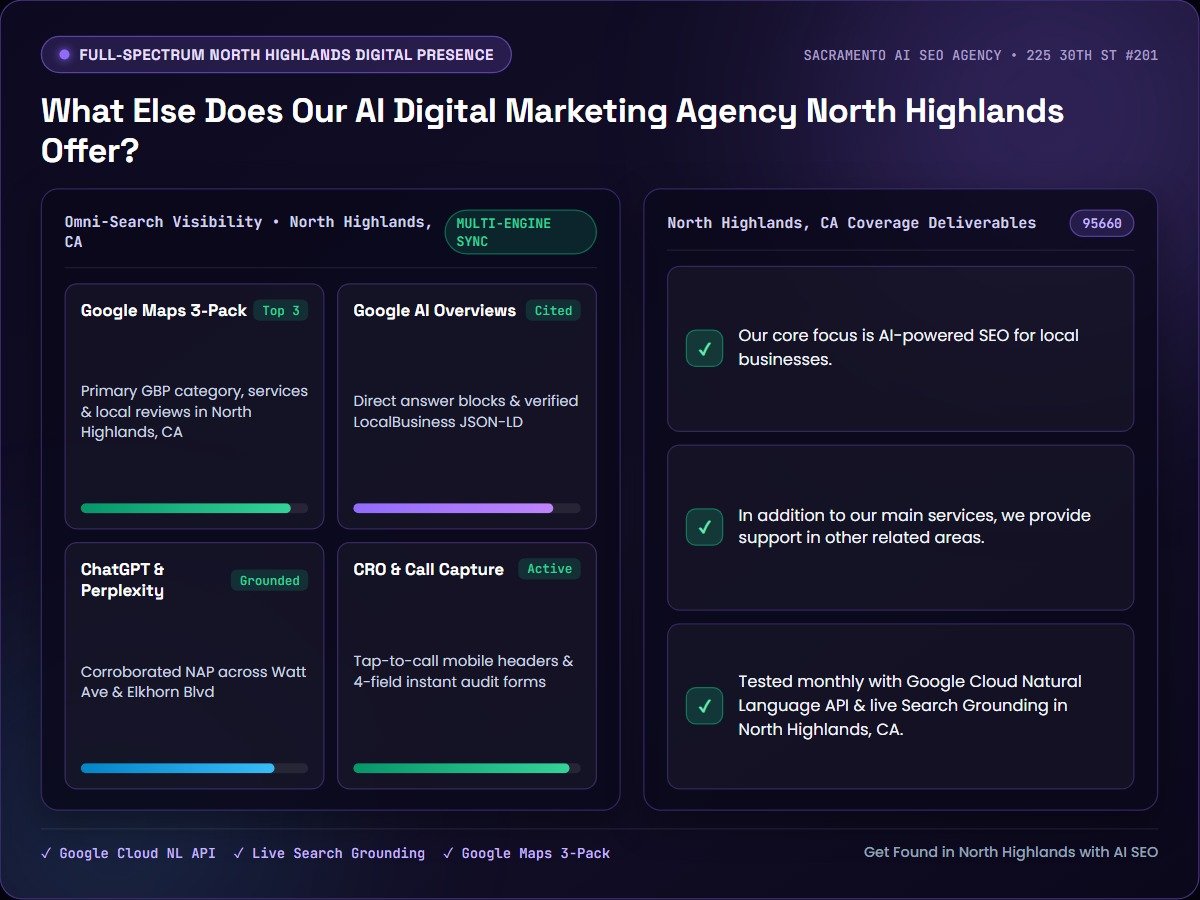This screenshot has width=1200, height=900.
Task: Click the Google Cloud NL API footer item
Action: (x=128, y=853)
